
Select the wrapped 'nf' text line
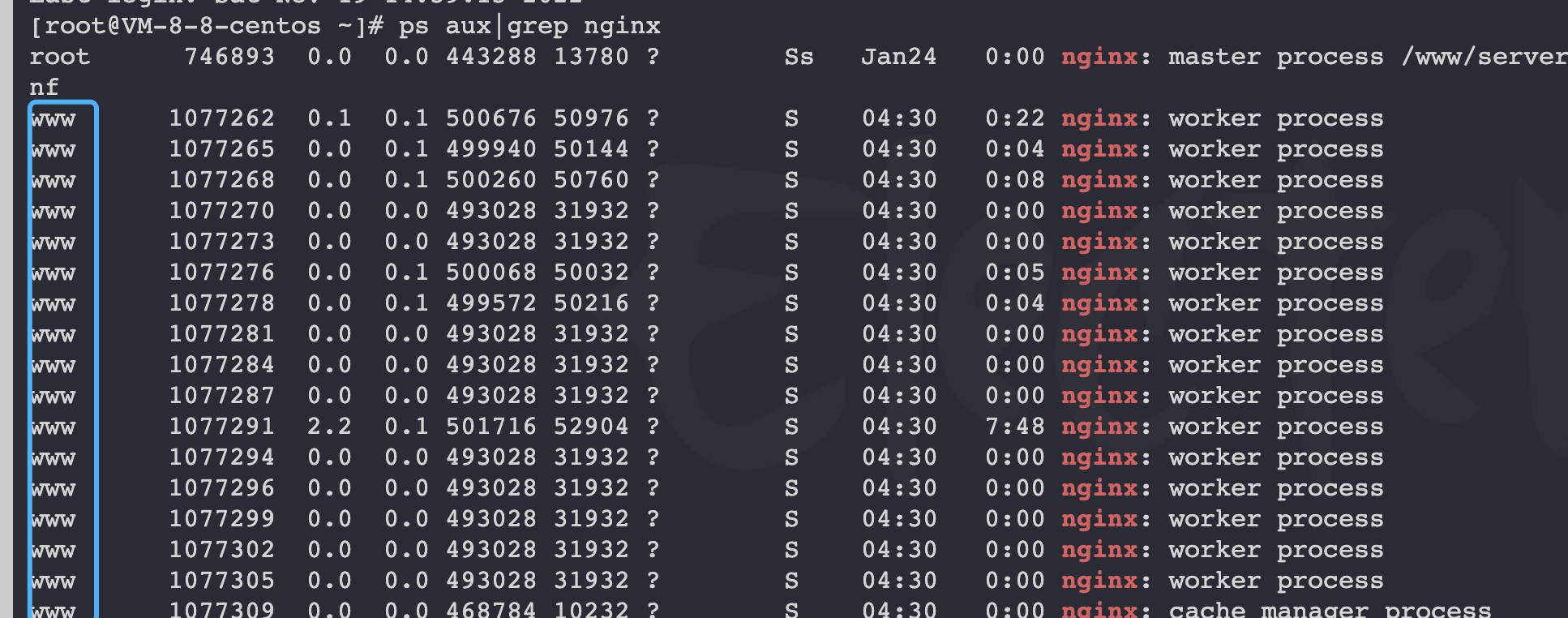coord(45,88)
